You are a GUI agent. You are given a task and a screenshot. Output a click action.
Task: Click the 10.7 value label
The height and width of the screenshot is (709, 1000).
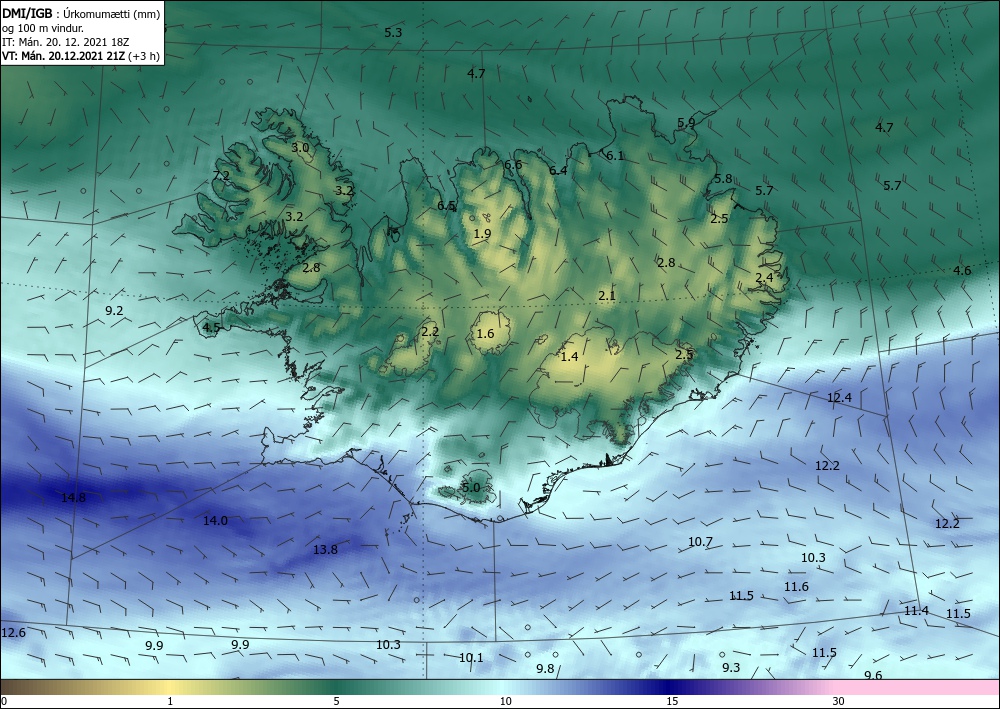(700, 542)
